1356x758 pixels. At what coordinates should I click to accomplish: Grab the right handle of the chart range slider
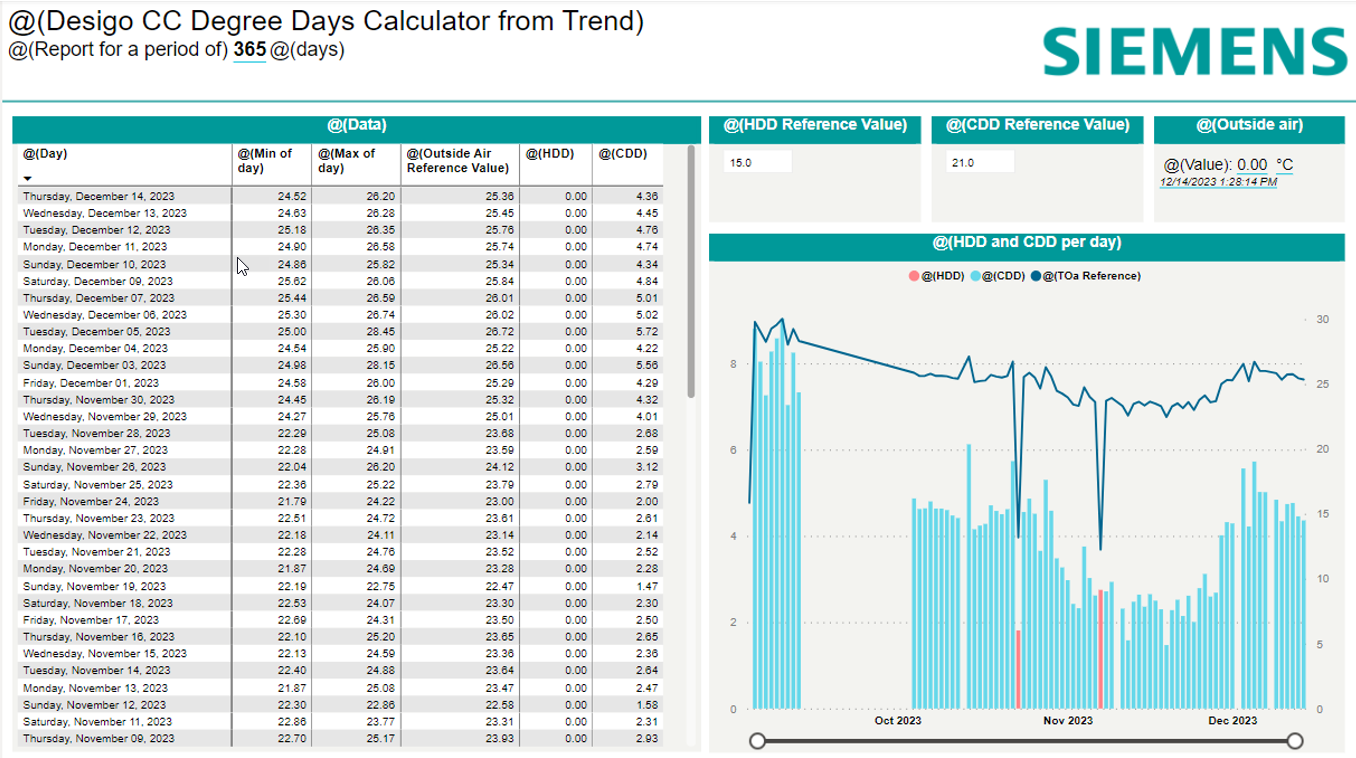1295,740
